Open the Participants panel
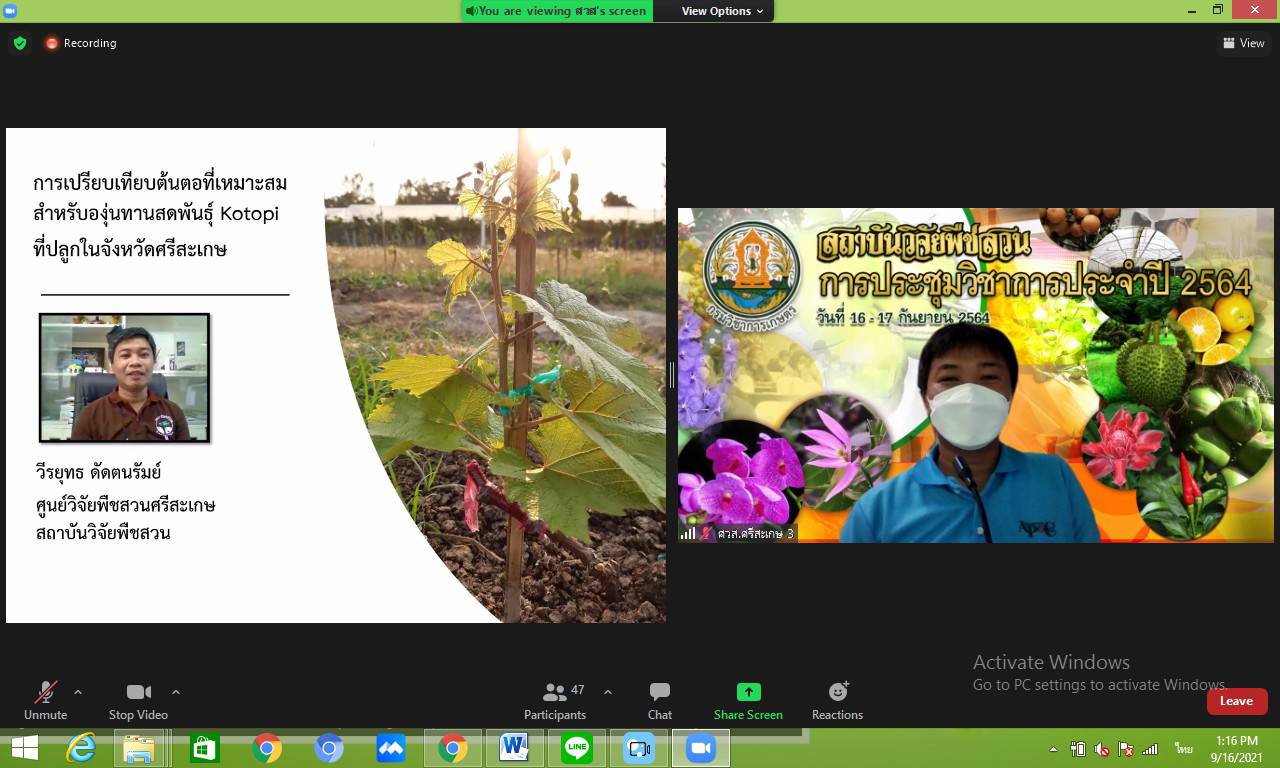Screen dimensions: 1280x768 tap(555, 700)
